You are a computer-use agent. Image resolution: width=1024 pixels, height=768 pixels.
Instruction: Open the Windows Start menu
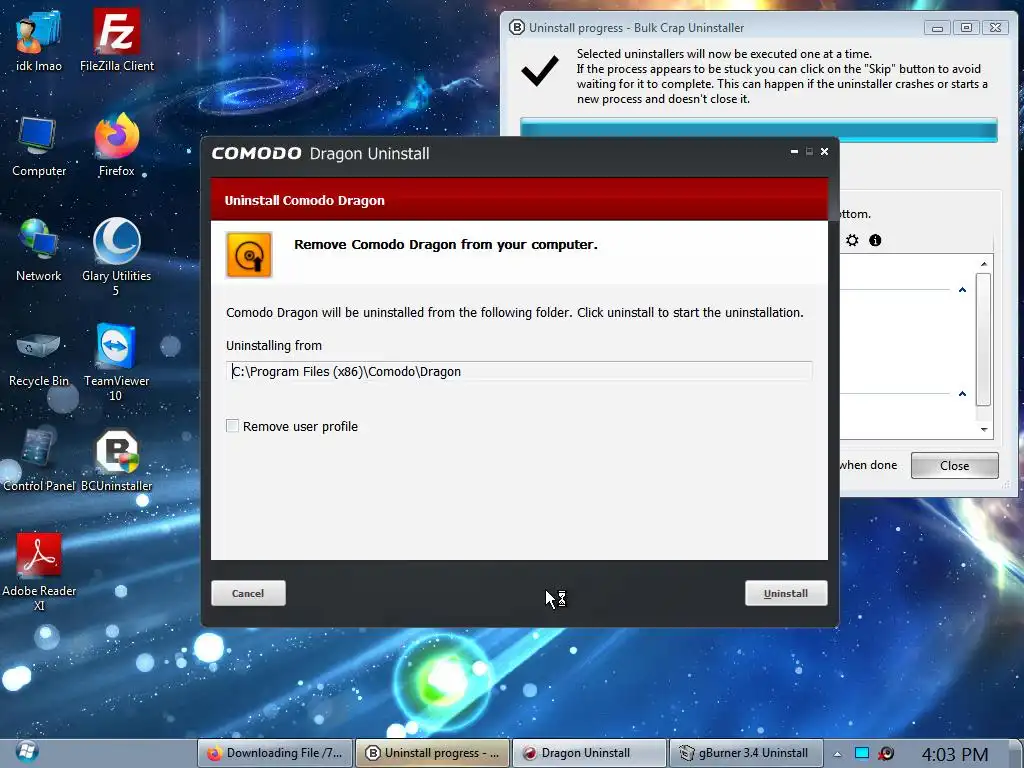click(x=27, y=752)
